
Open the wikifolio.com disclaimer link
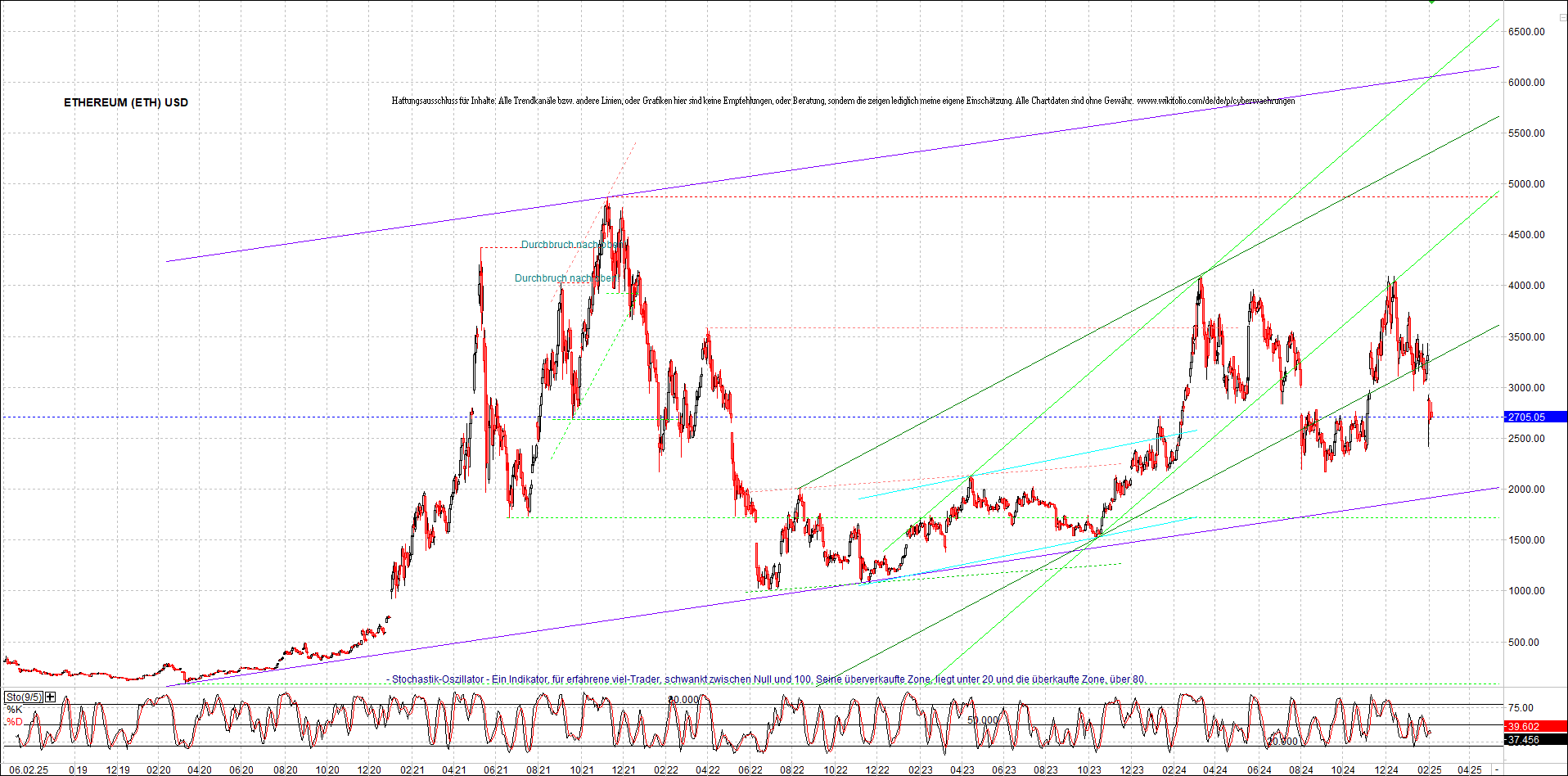(1218, 101)
